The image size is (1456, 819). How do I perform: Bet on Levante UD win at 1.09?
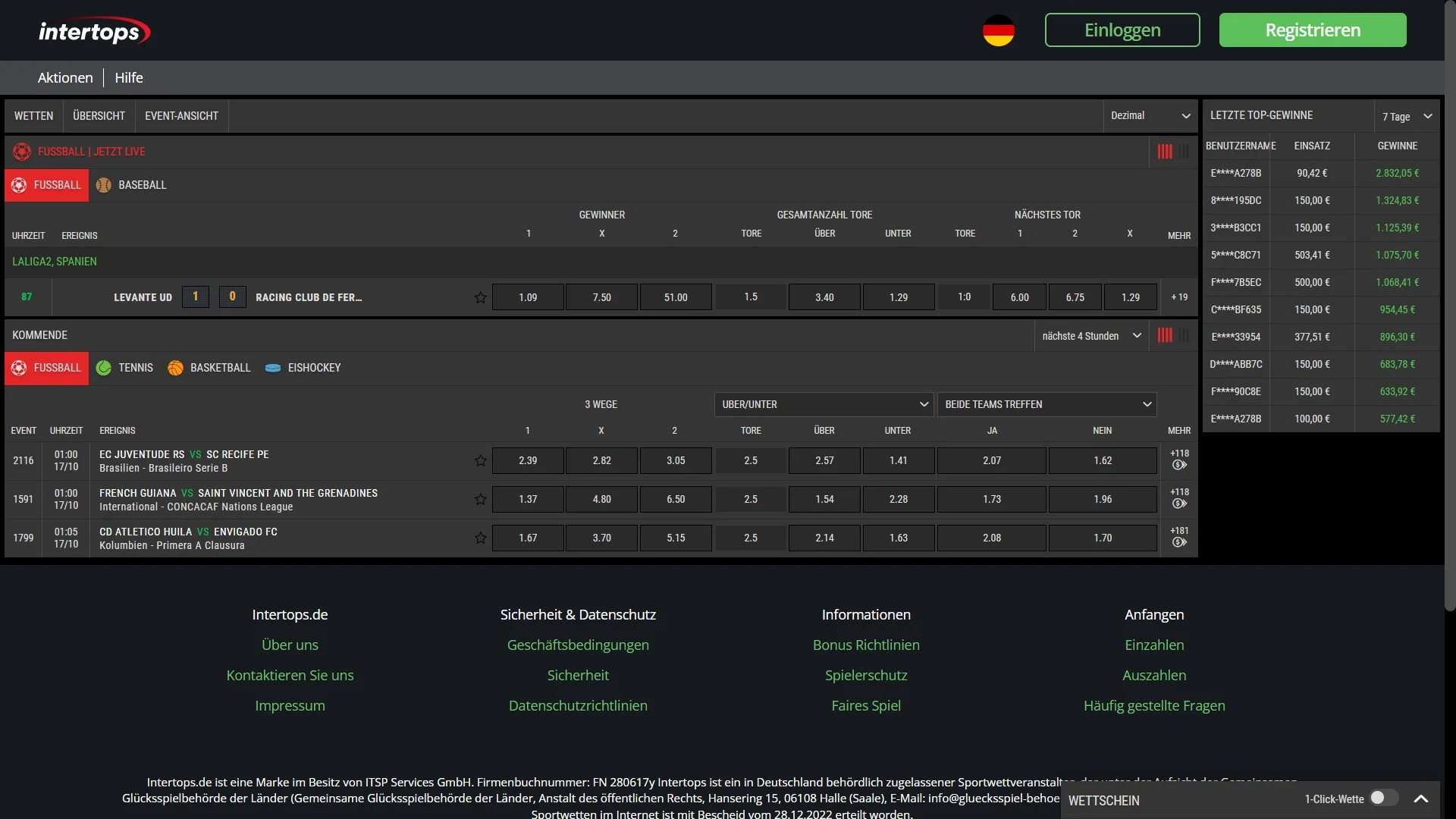(x=528, y=297)
